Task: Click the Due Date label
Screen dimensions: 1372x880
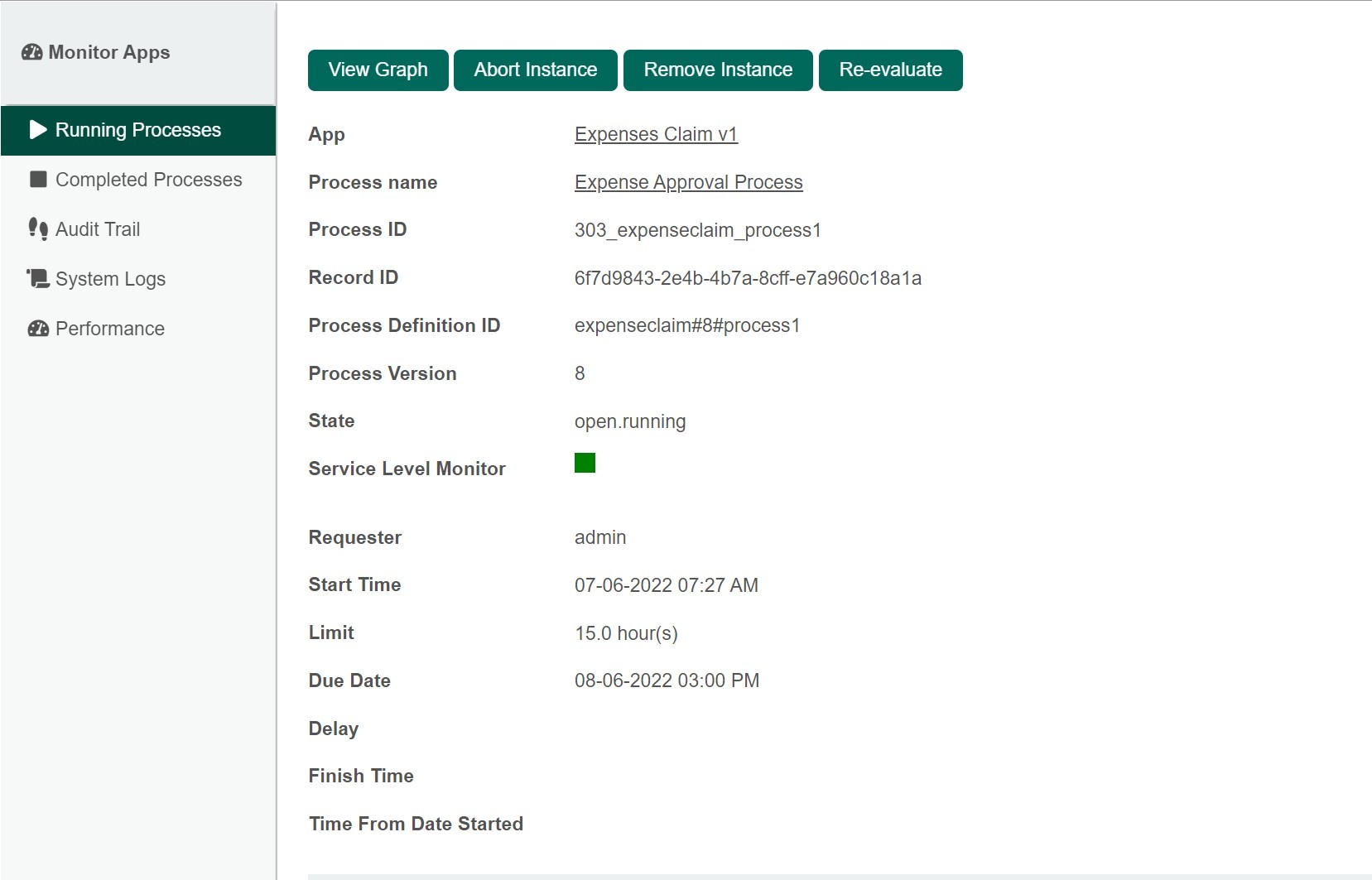Action: pos(349,680)
